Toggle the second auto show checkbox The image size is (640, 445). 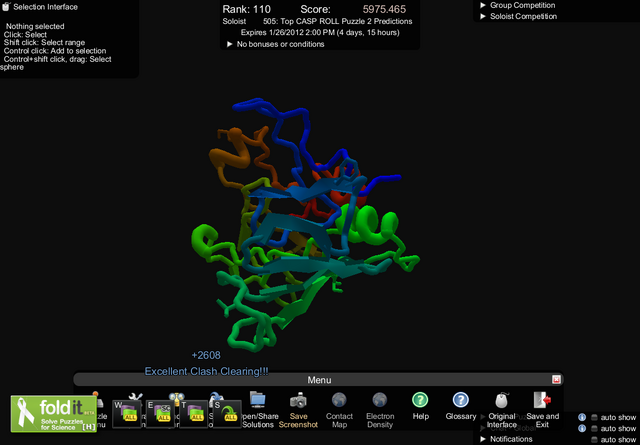click(x=594, y=428)
